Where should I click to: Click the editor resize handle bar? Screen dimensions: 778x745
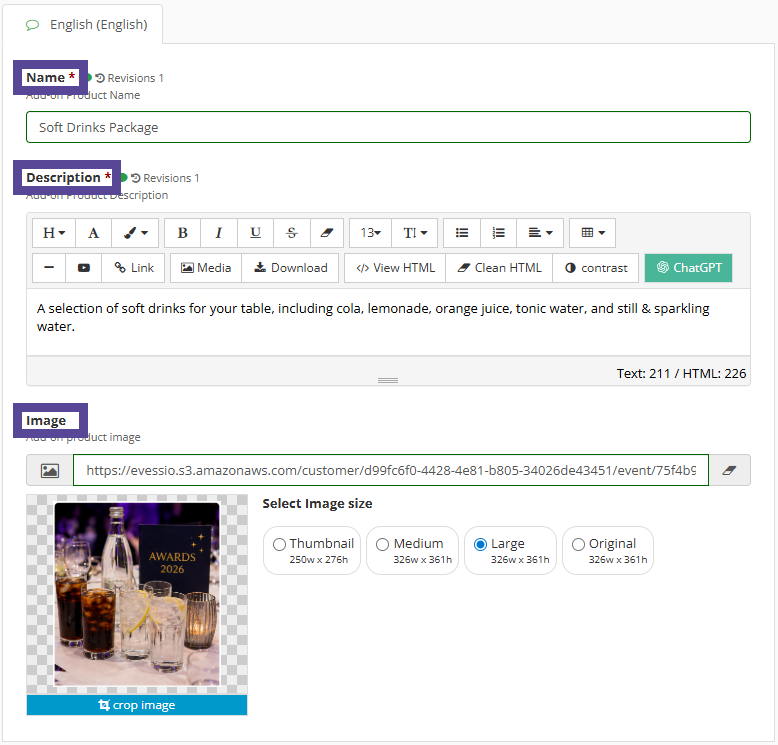click(x=388, y=381)
